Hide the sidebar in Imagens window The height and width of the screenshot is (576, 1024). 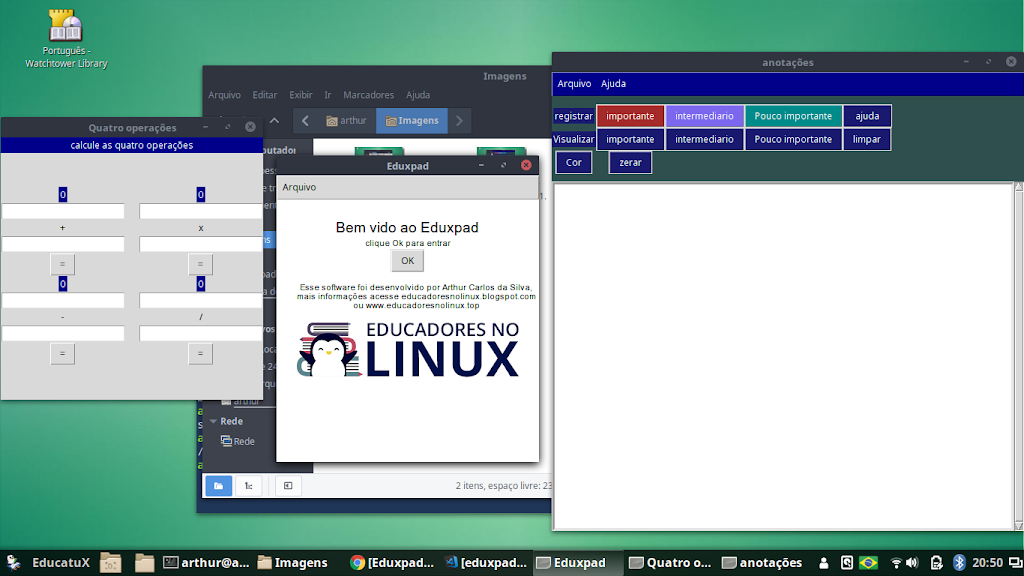[x=288, y=486]
